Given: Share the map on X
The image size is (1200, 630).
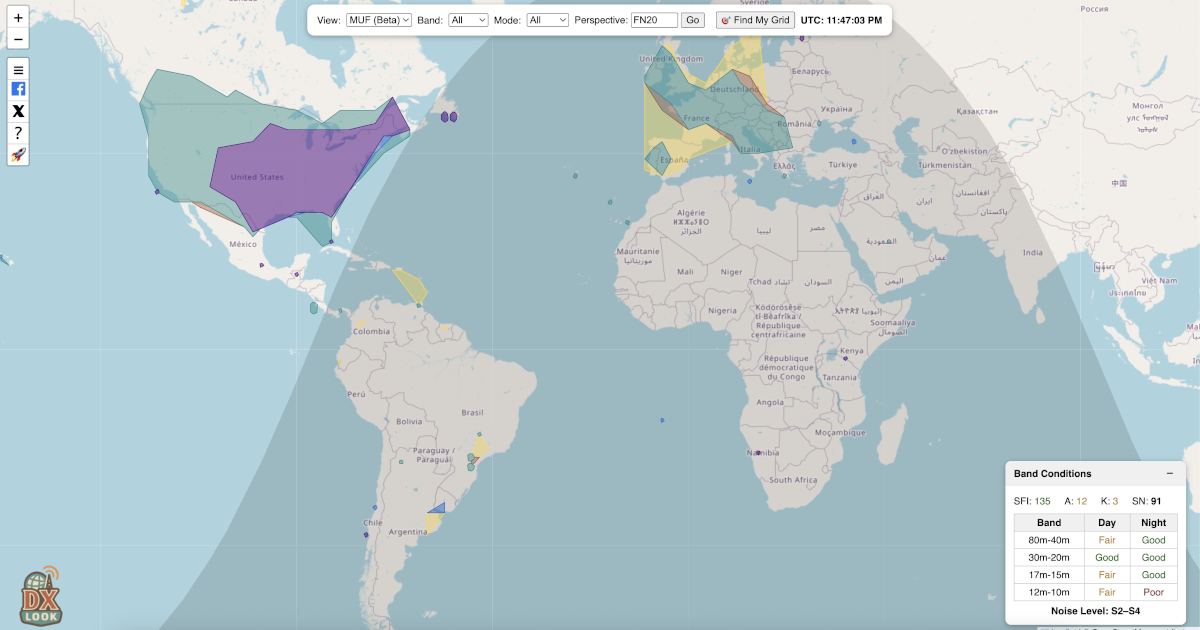Looking at the screenshot, I should click(18, 111).
